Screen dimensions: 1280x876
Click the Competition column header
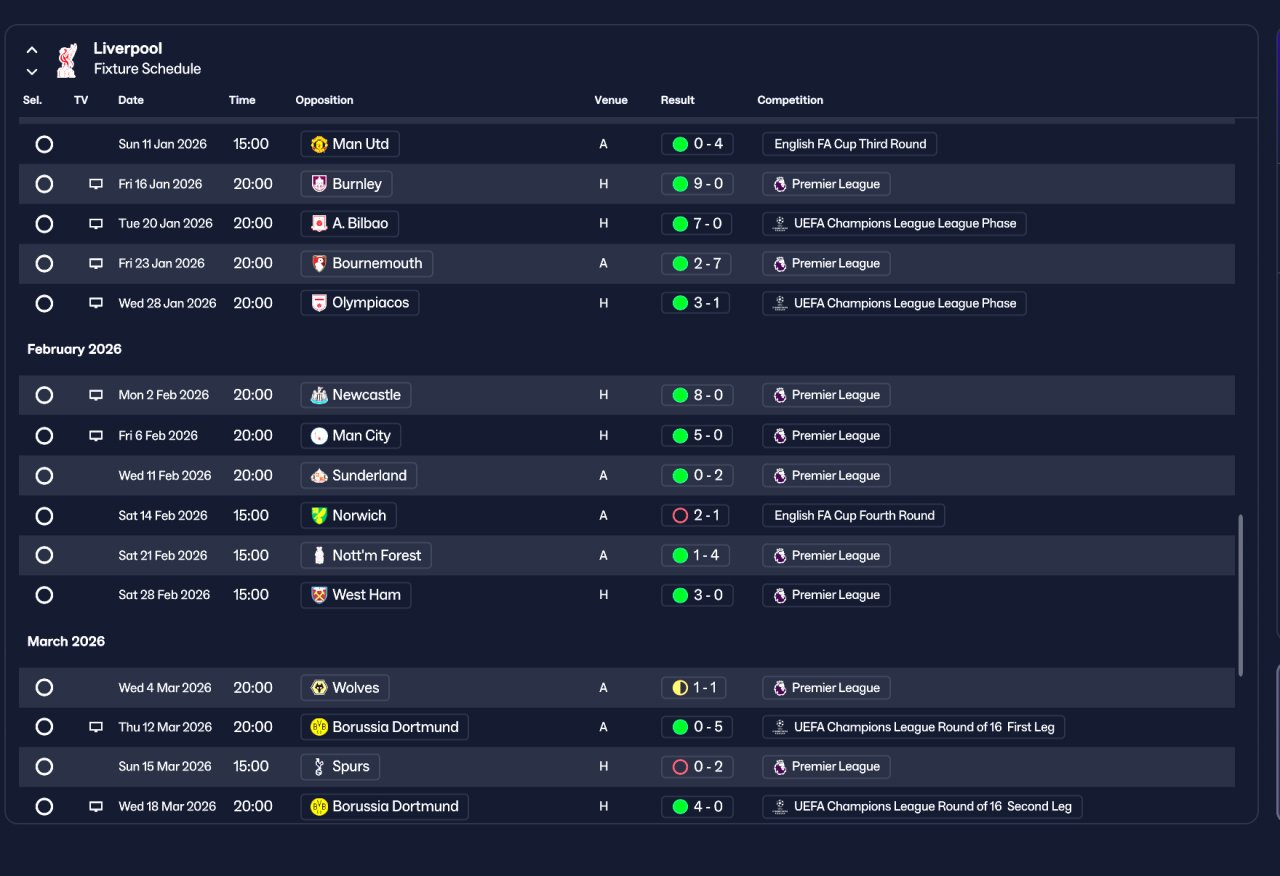click(790, 100)
